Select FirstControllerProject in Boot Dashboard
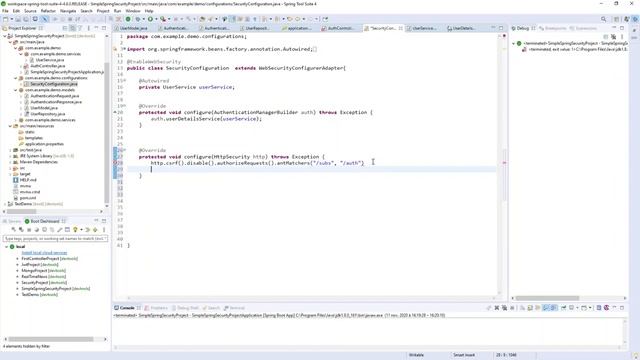Screen dimensions: 640x360 pyautogui.click(x=49, y=258)
